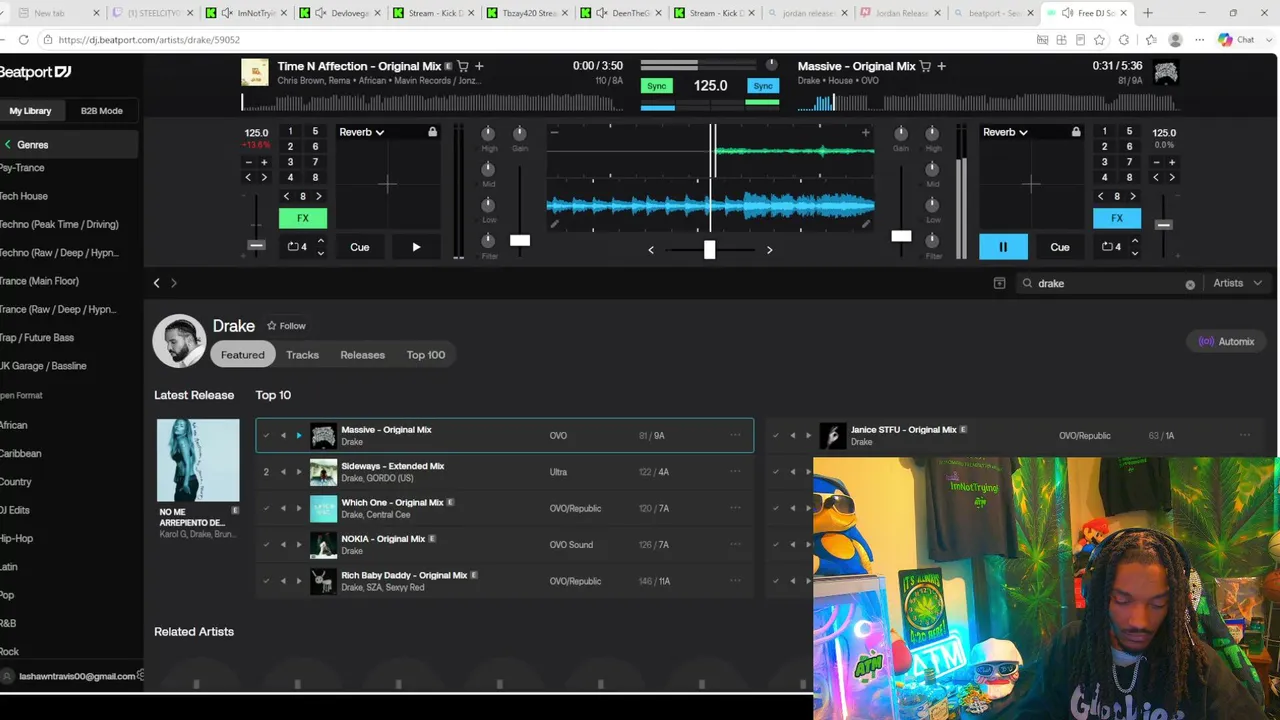Toggle right deck loop button
This screenshot has width=1280, height=720.
pyautogui.click(x=1111, y=247)
